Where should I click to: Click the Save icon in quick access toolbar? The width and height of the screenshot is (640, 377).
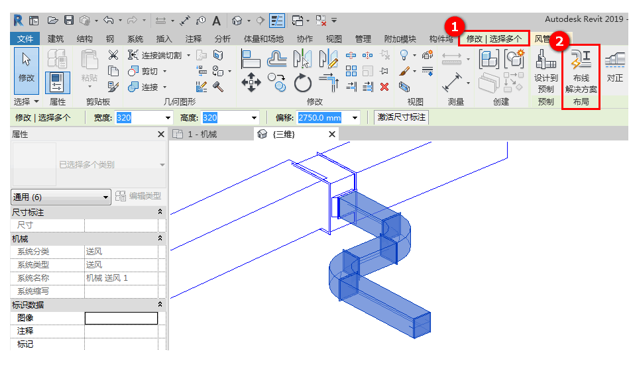coord(69,20)
